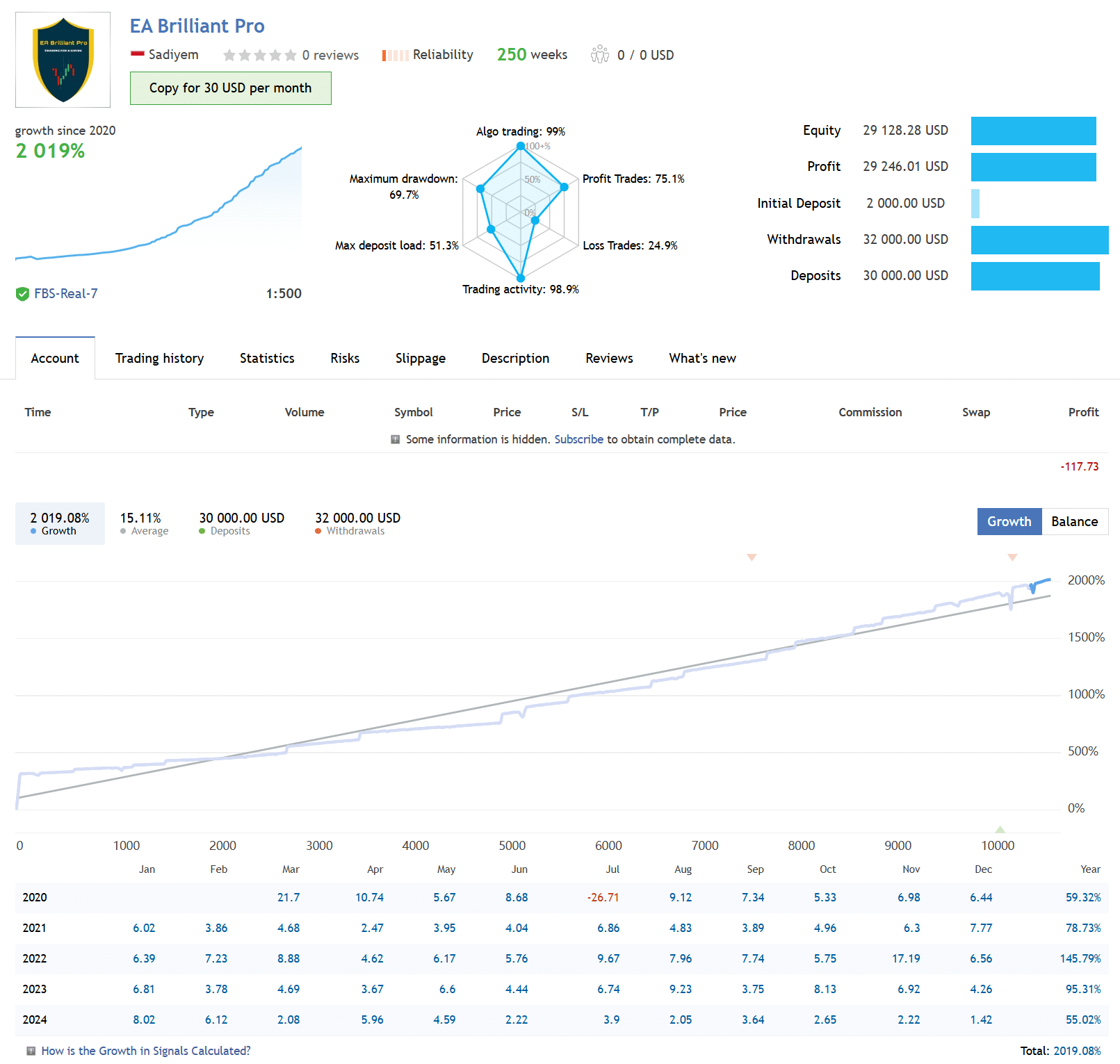This screenshot has height=1064, width=1120.
Task: Click the star rating icons
Action: 259,55
